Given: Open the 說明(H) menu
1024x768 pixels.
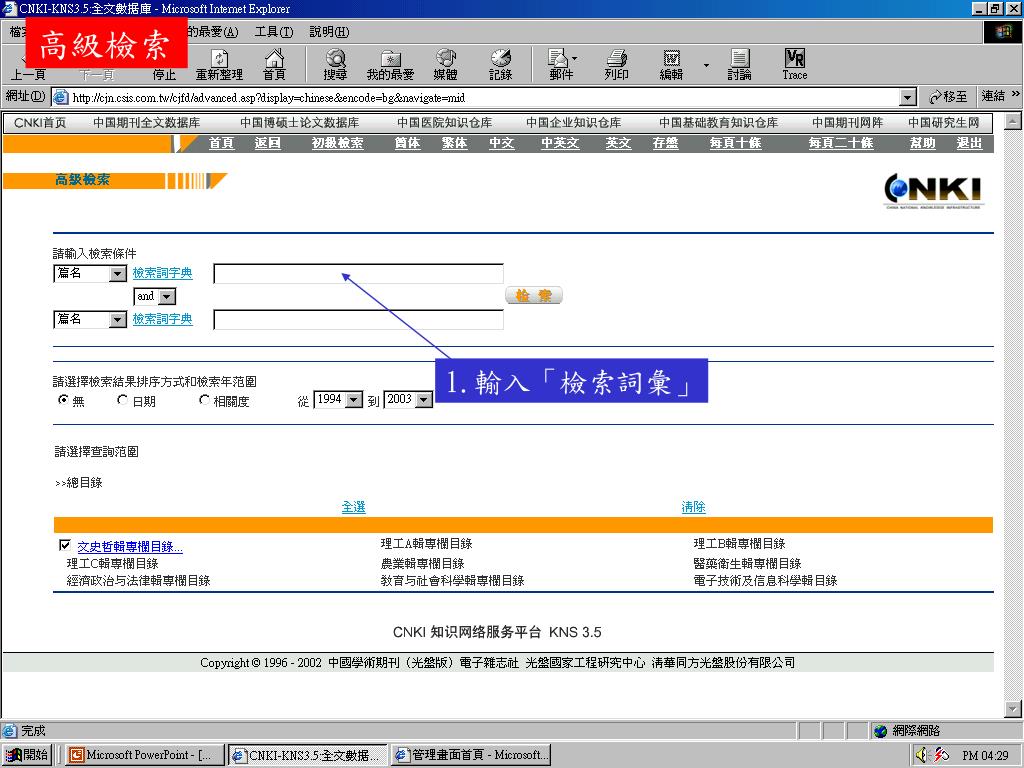Looking at the screenshot, I should coord(329,31).
